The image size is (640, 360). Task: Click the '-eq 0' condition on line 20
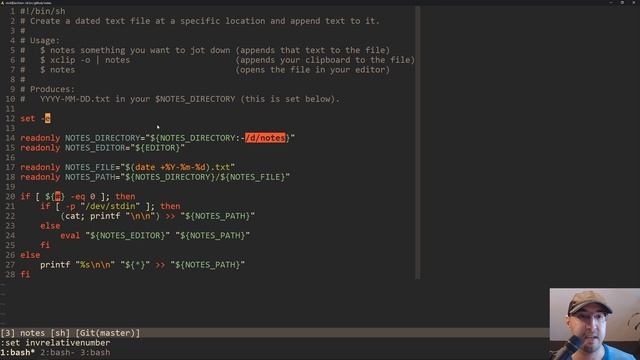point(83,196)
